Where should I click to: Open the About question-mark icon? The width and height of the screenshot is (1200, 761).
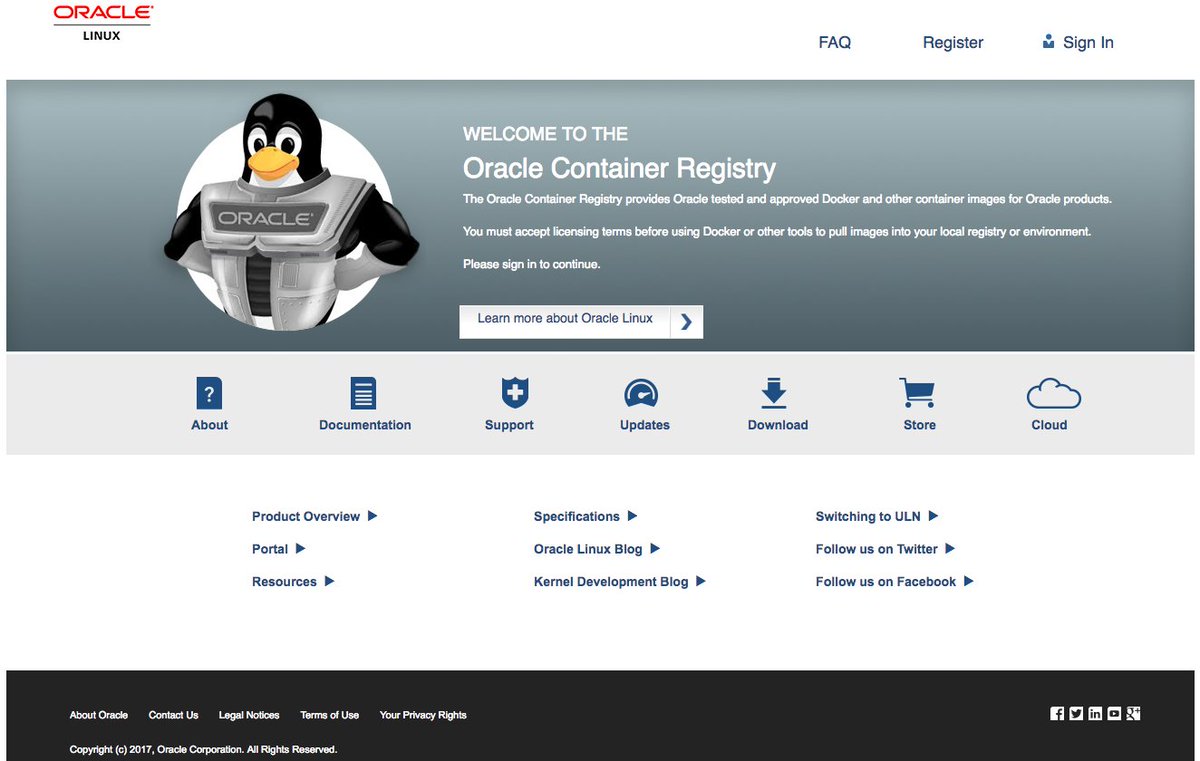pyautogui.click(x=209, y=394)
